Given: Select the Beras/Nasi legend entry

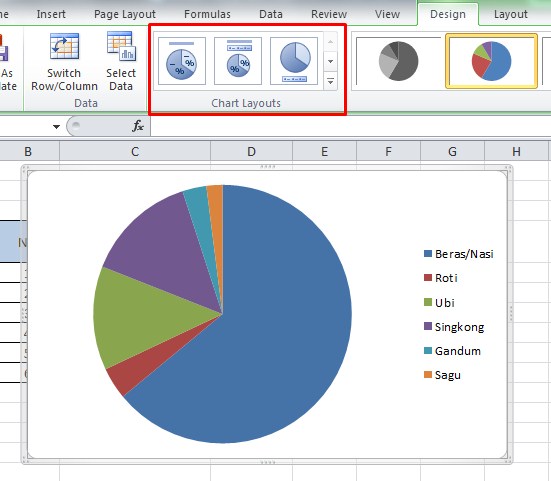Looking at the screenshot, I should coord(459,254).
